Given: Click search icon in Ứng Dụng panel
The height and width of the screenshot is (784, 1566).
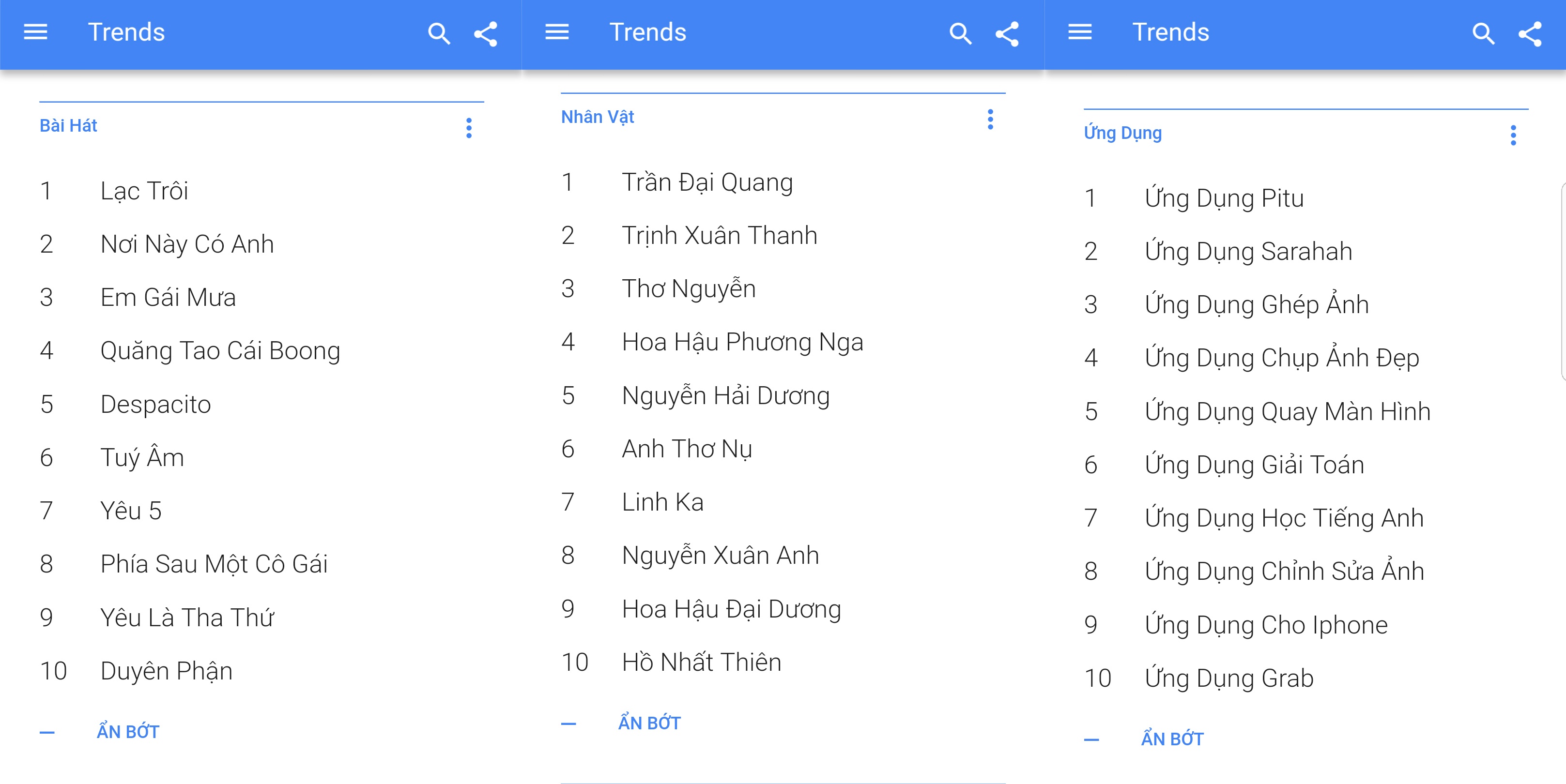Looking at the screenshot, I should pos(1483,33).
